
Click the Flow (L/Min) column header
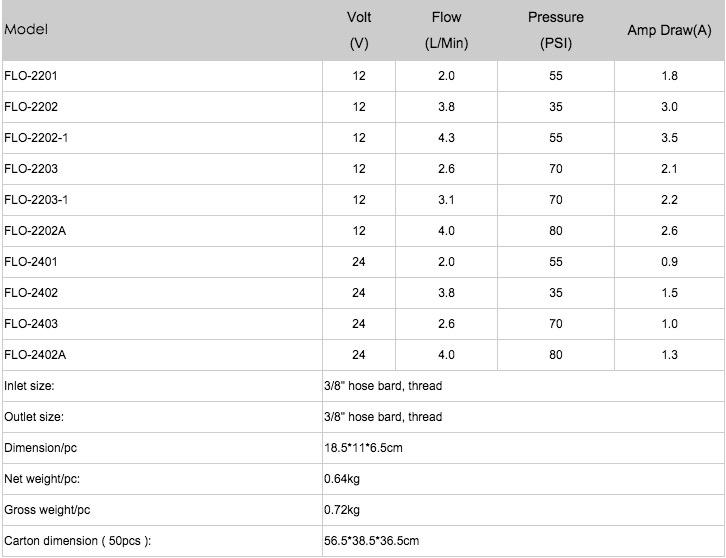(x=446, y=30)
